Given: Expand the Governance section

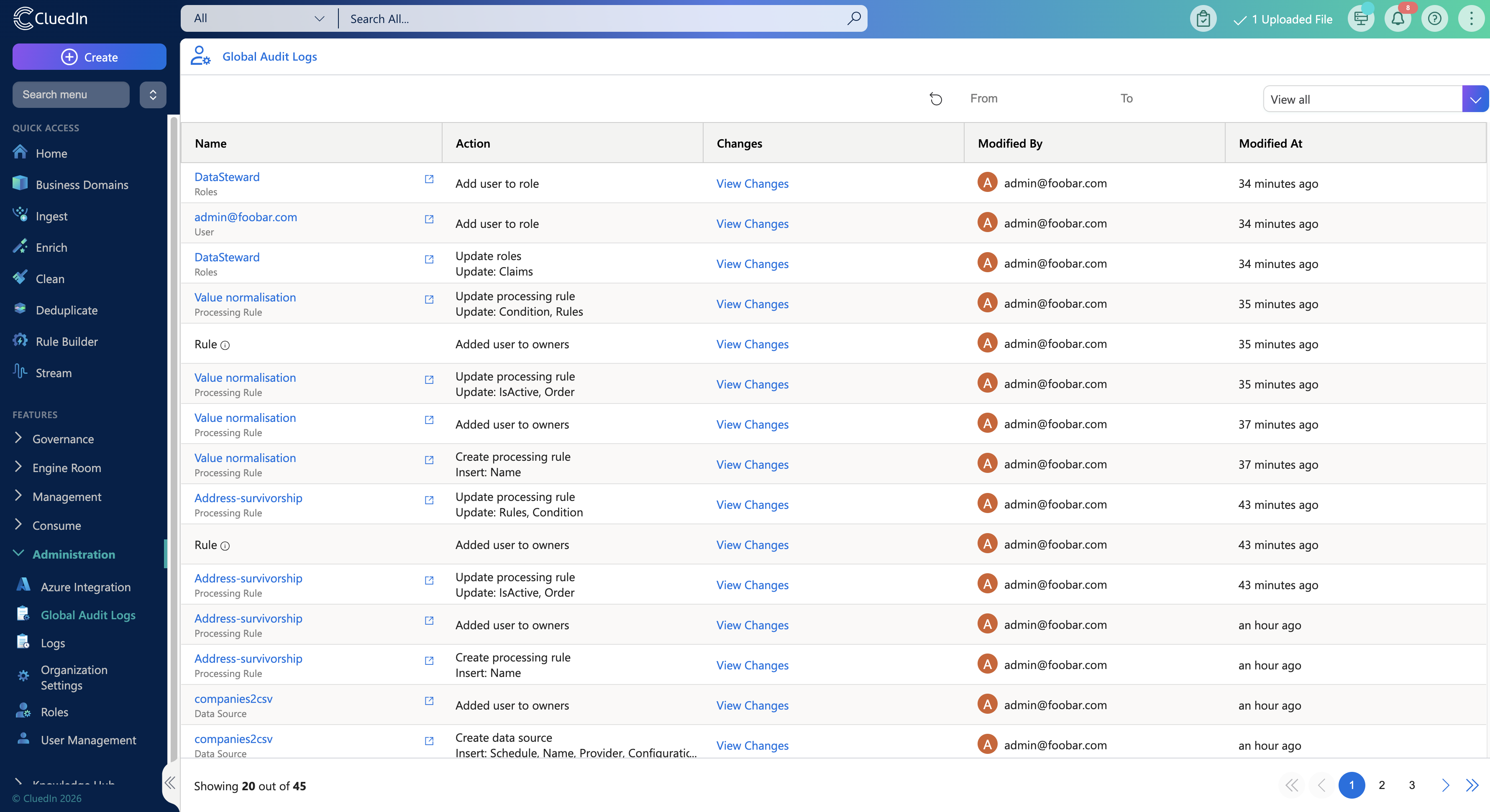Looking at the screenshot, I should point(62,439).
